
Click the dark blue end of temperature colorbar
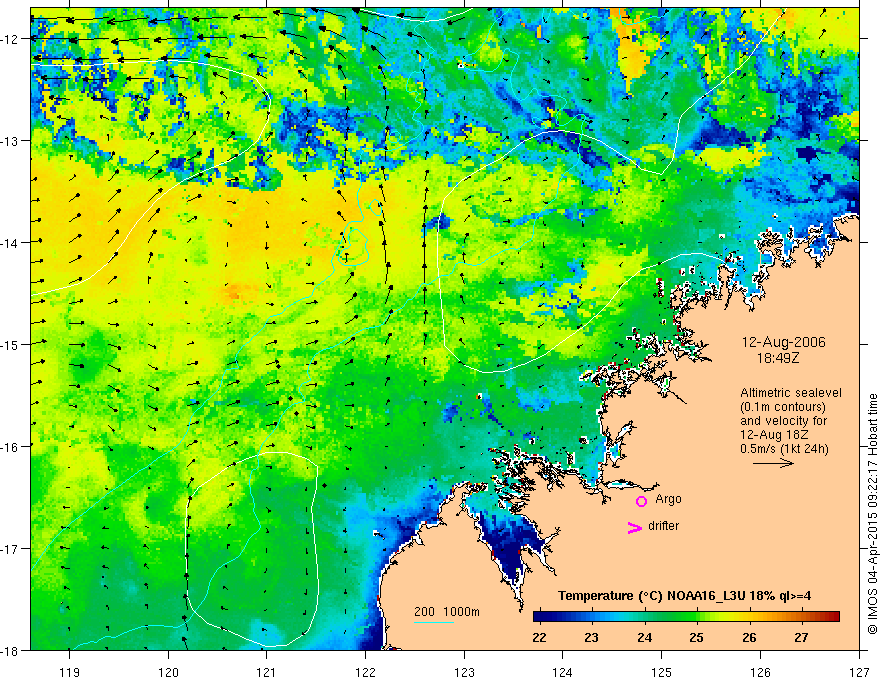tap(540, 617)
